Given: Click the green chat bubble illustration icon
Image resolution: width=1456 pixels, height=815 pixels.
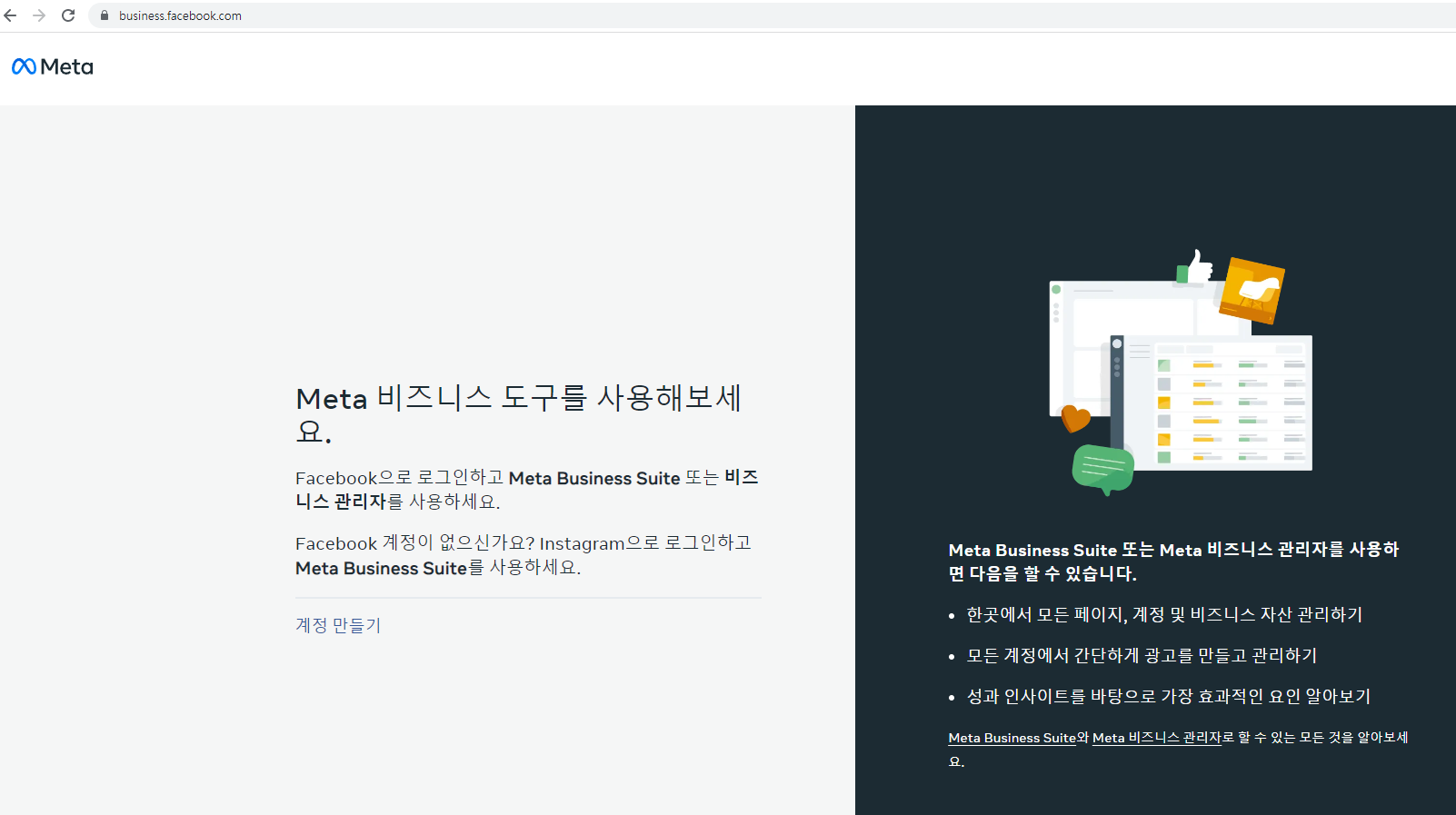Looking at the screenshot, I should coord(1103,469).
